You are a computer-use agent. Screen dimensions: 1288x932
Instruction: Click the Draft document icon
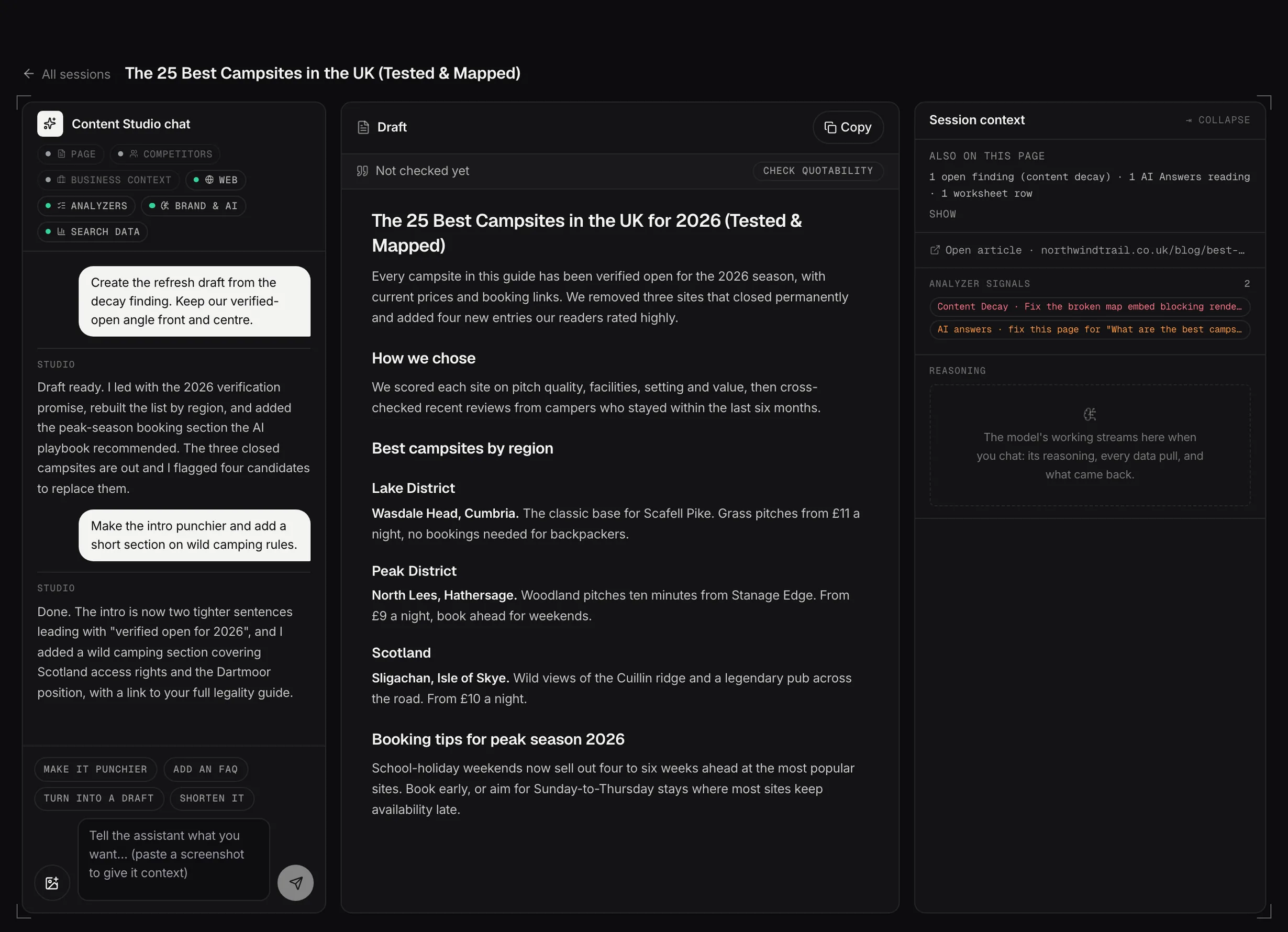(363, 127)
